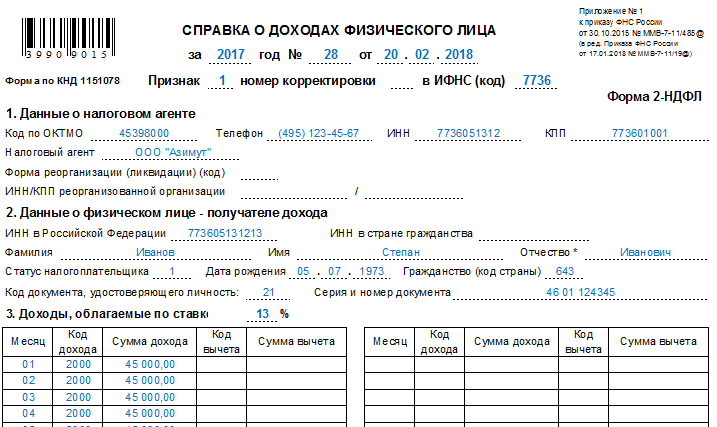Click the left table Сумма дохода header

pos(150,342)
